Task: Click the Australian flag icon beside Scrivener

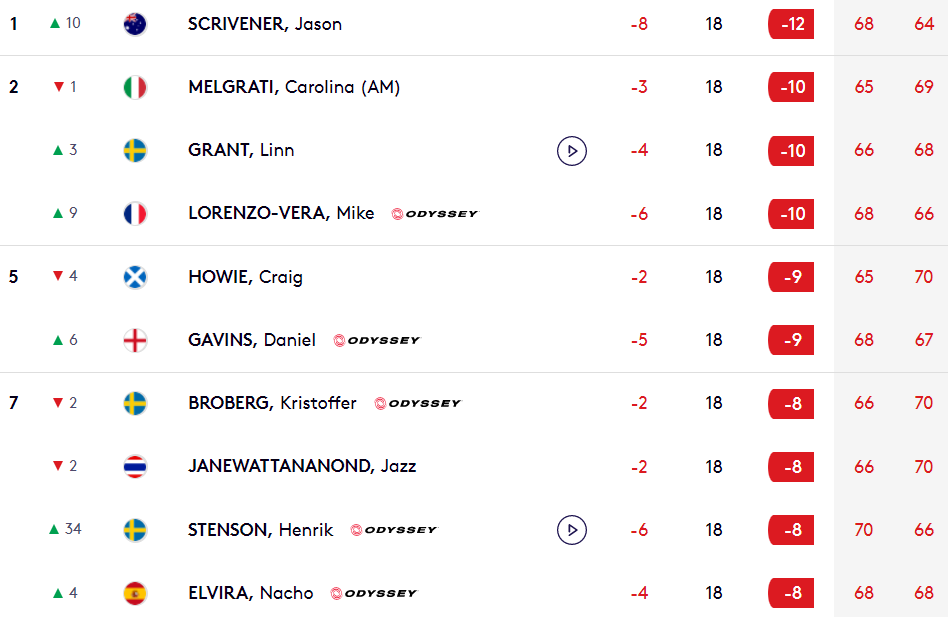Action: click(135, 24)
